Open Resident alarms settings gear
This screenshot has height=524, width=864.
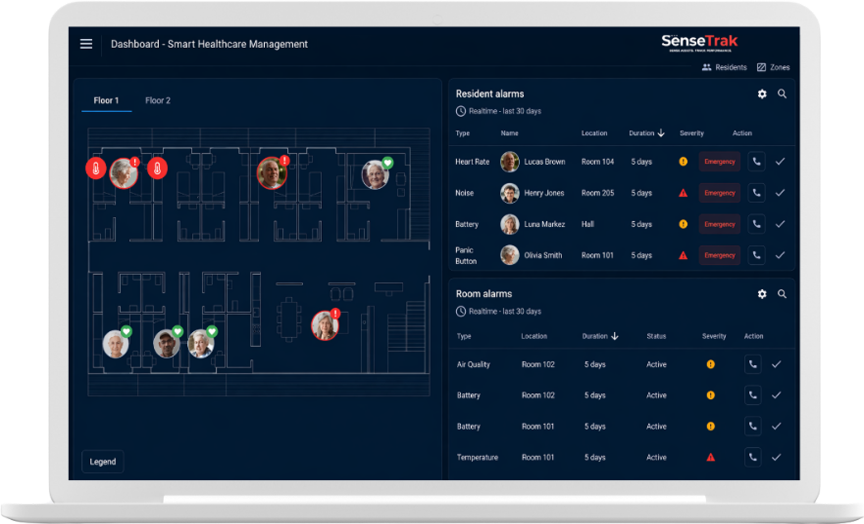click(x=762, y=94)
